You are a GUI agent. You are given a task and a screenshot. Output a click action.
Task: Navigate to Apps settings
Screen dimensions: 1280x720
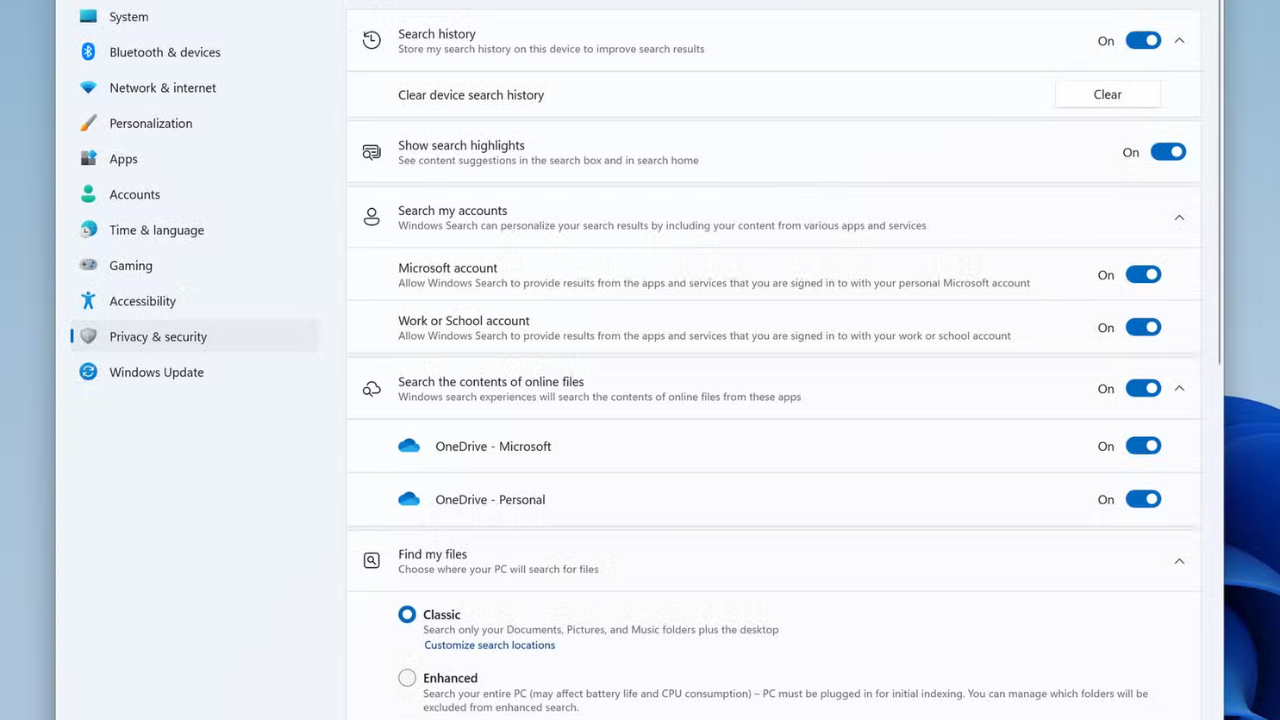pos(195,159)
